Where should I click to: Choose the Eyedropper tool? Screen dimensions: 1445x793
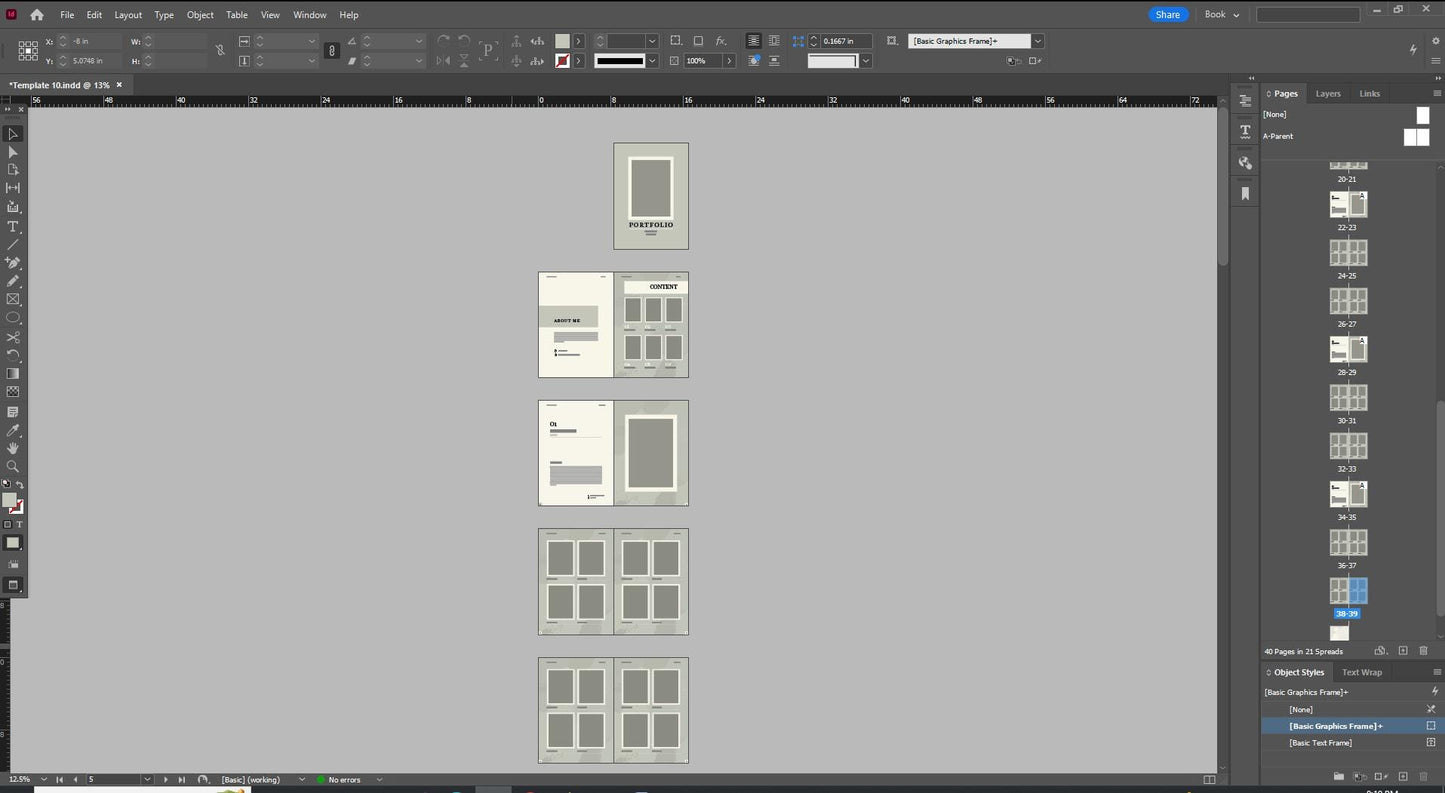point(13,430)
